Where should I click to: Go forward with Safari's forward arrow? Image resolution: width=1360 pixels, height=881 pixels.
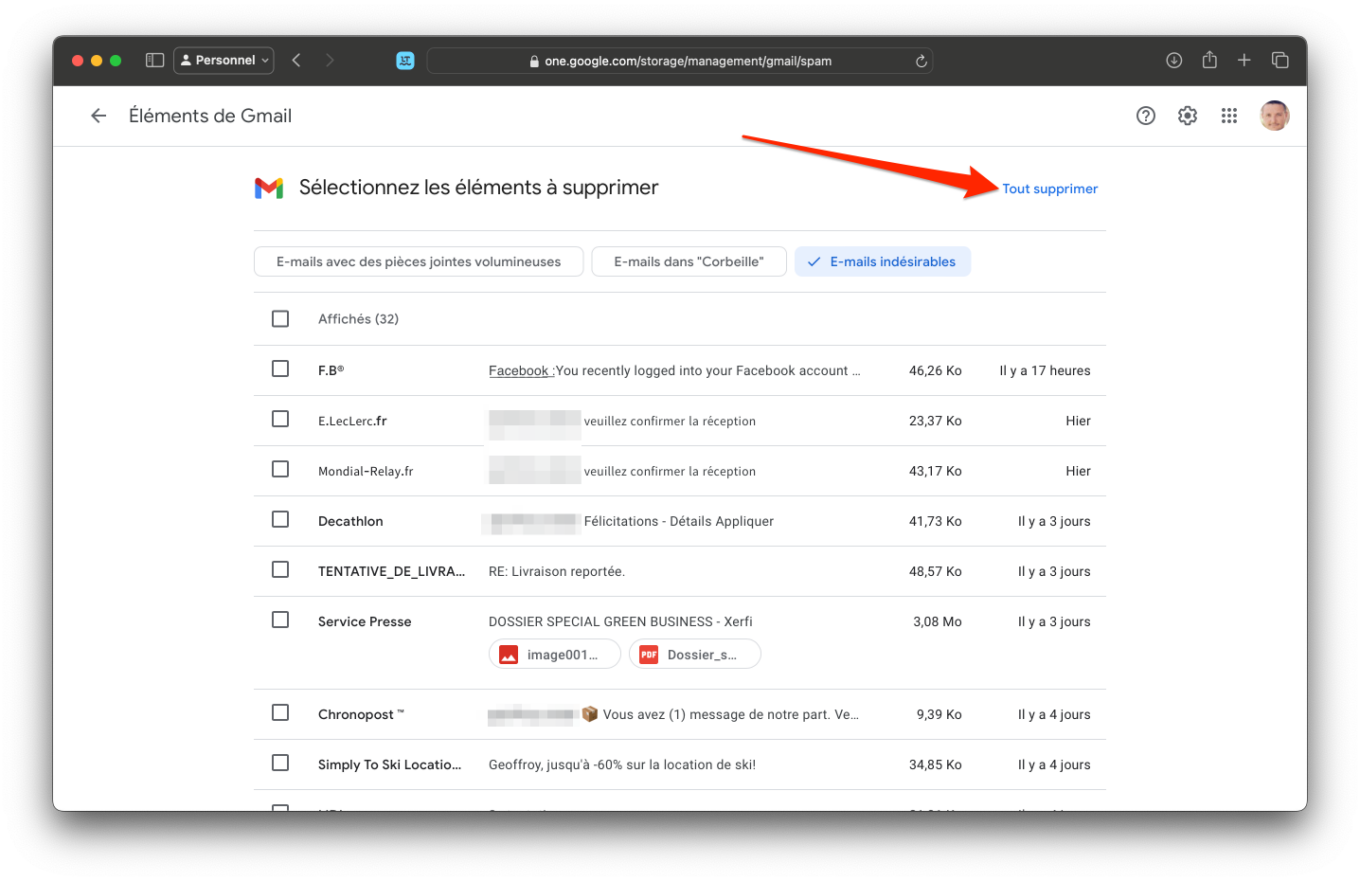[x=330, y=60]
